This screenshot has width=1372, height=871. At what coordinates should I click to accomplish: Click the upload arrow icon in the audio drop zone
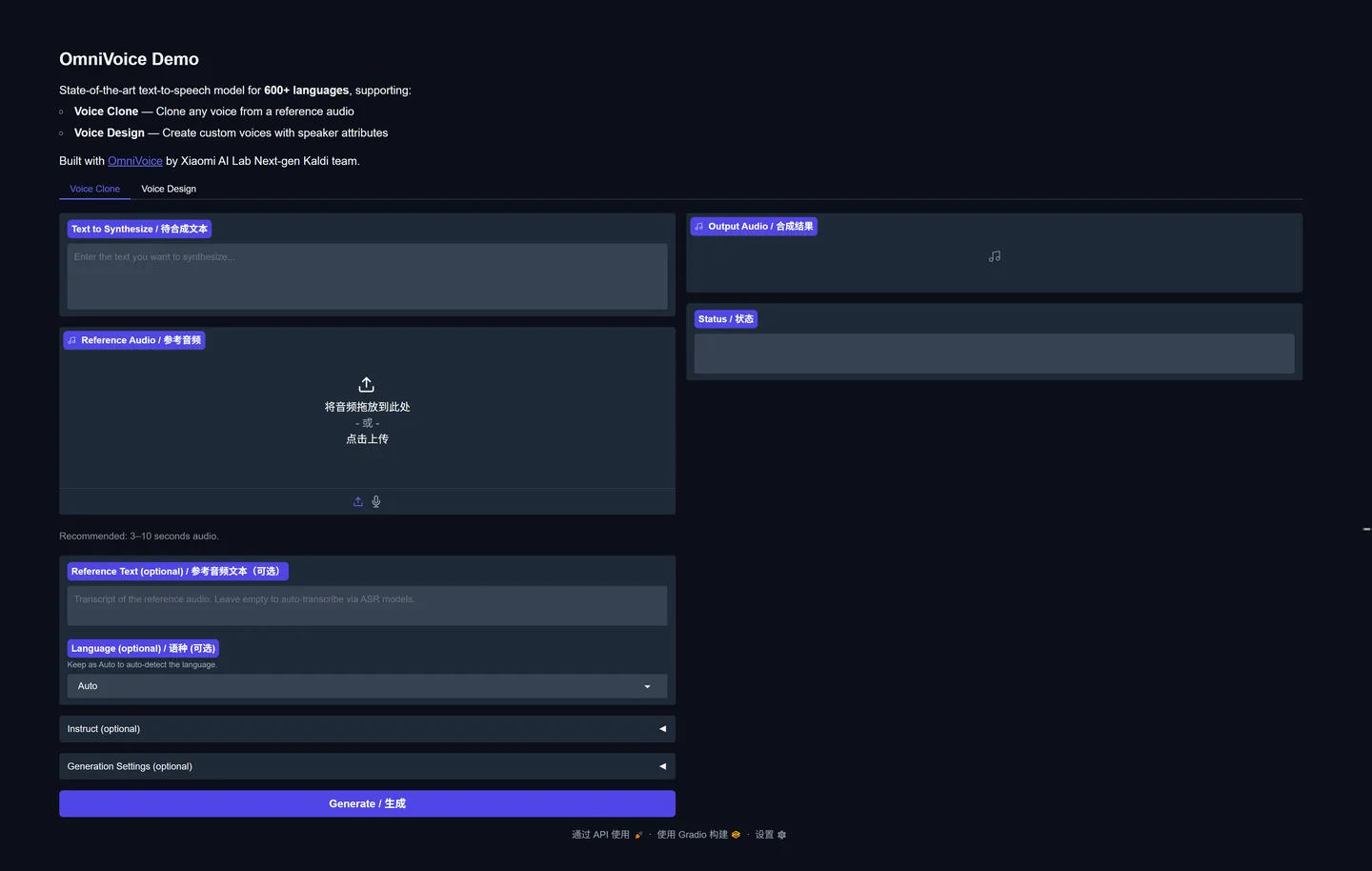(367, 384)
